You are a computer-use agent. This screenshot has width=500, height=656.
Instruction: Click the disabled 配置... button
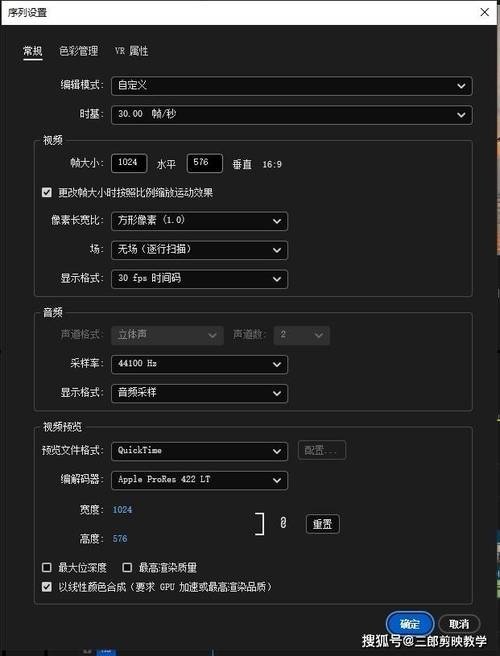322,450
